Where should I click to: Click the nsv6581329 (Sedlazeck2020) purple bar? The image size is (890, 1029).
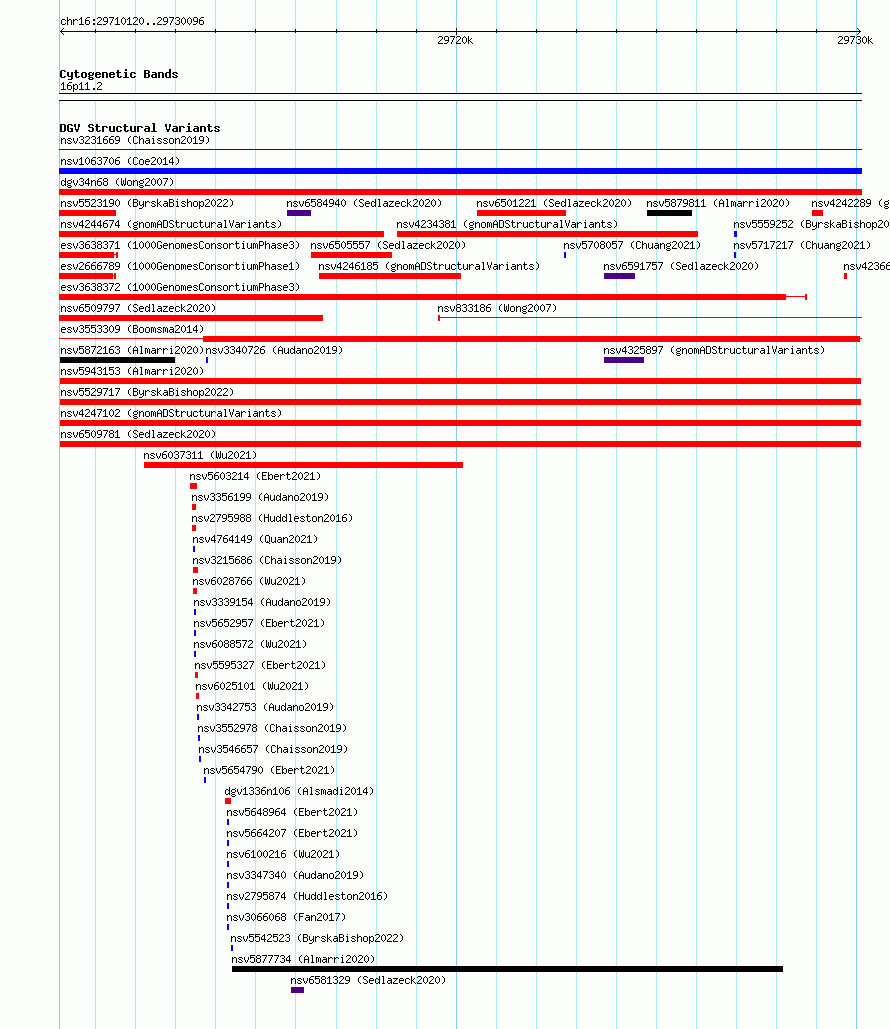click(x=297, y=990)
